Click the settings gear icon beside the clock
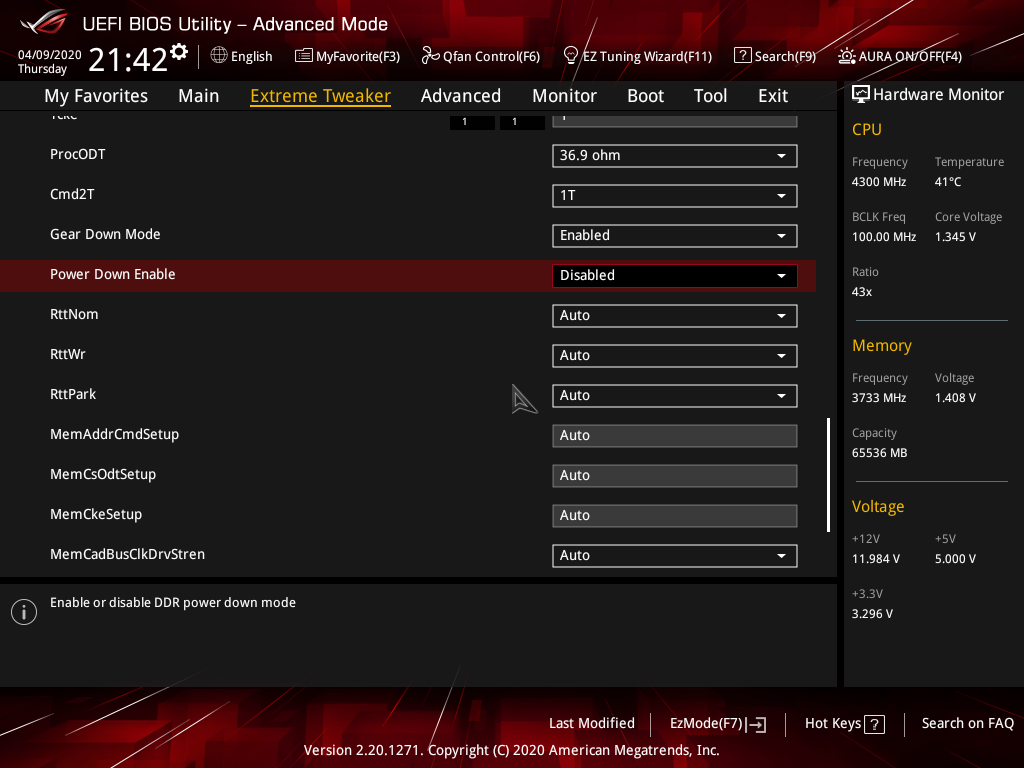Screen dimensions: 1024x768 tap(179, 52)
